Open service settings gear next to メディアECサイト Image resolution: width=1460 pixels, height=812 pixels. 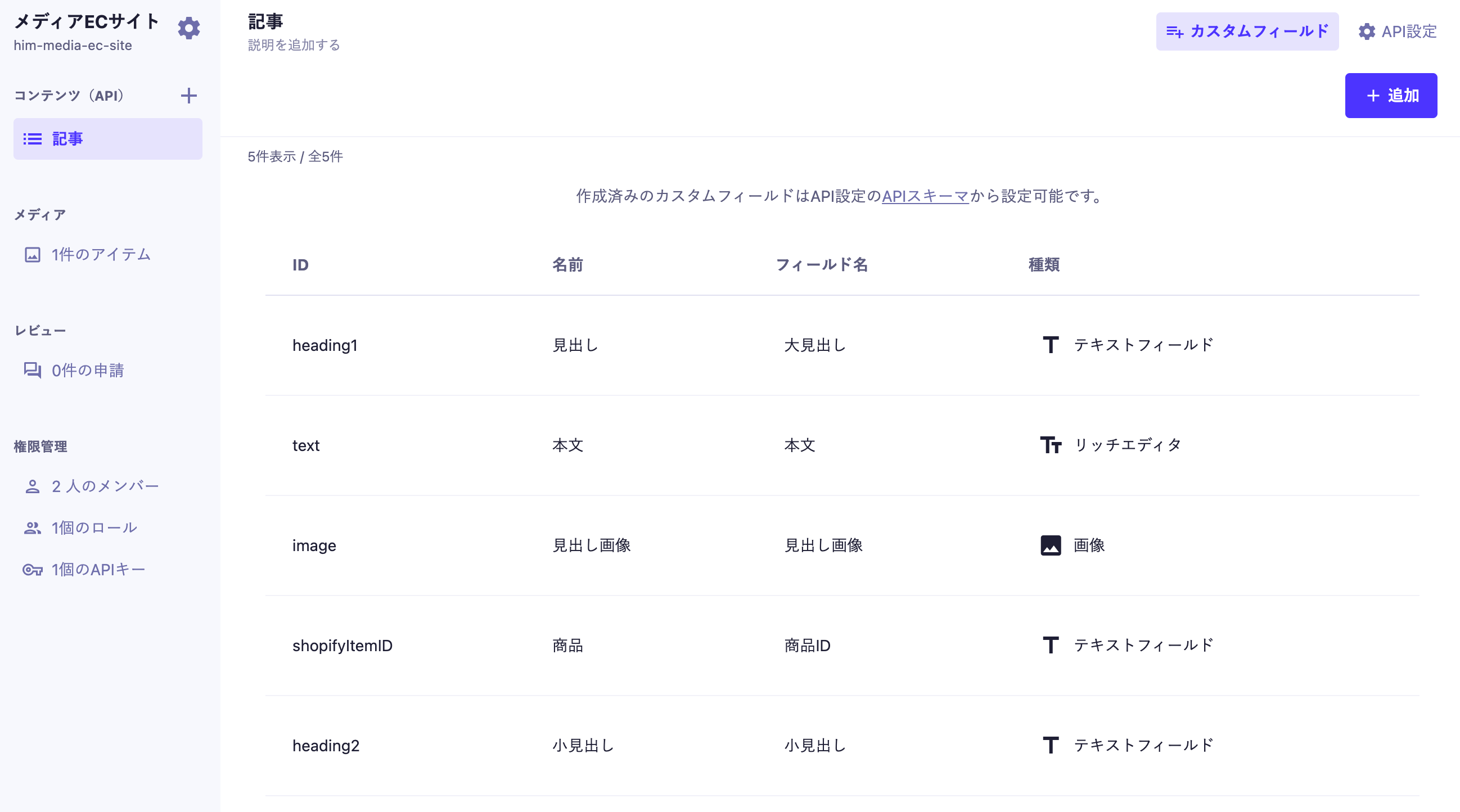[x=189, y=28]
